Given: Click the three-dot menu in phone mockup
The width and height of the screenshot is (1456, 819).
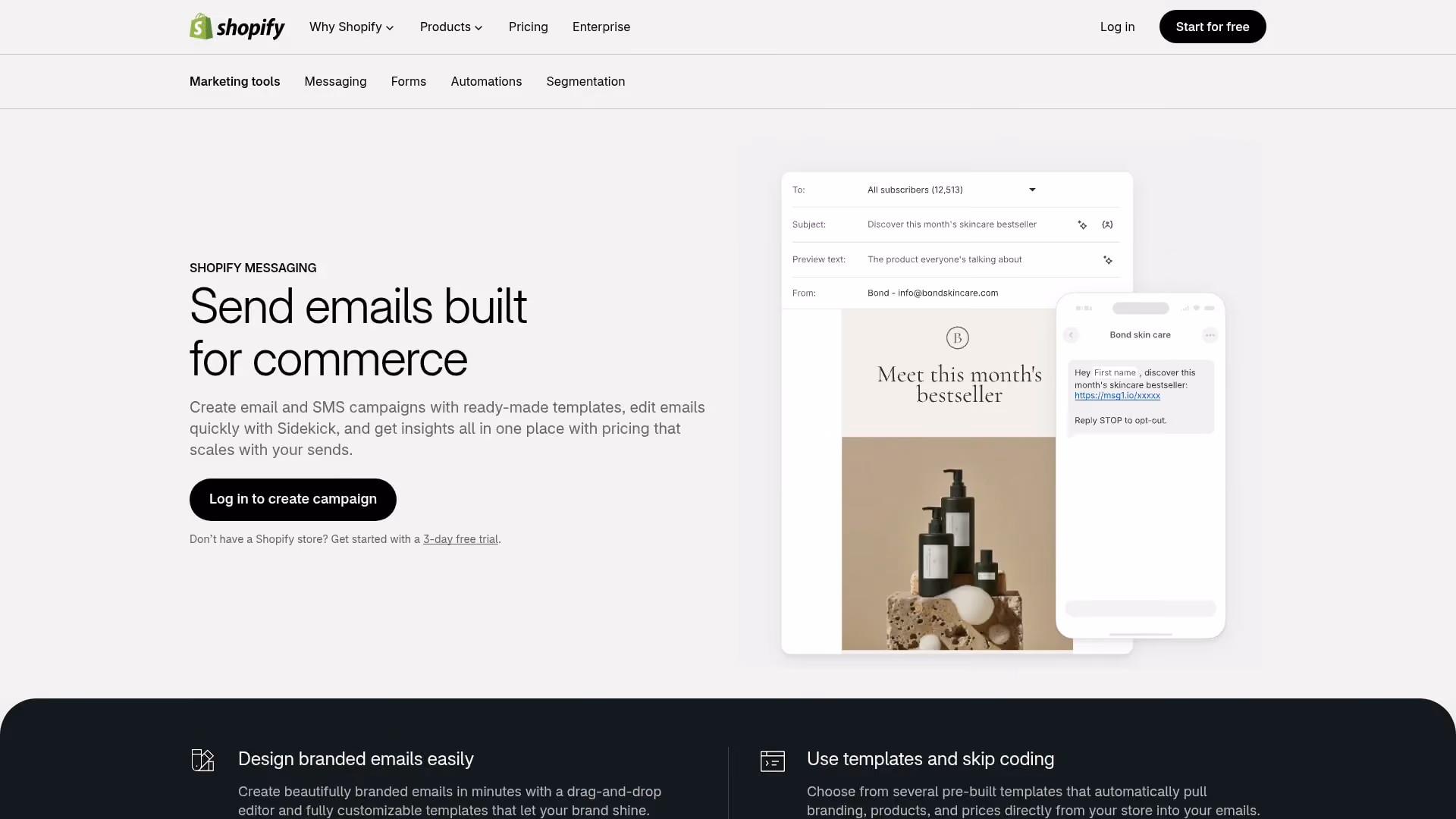Looking at the screenshot, I should coord(1210,334).
